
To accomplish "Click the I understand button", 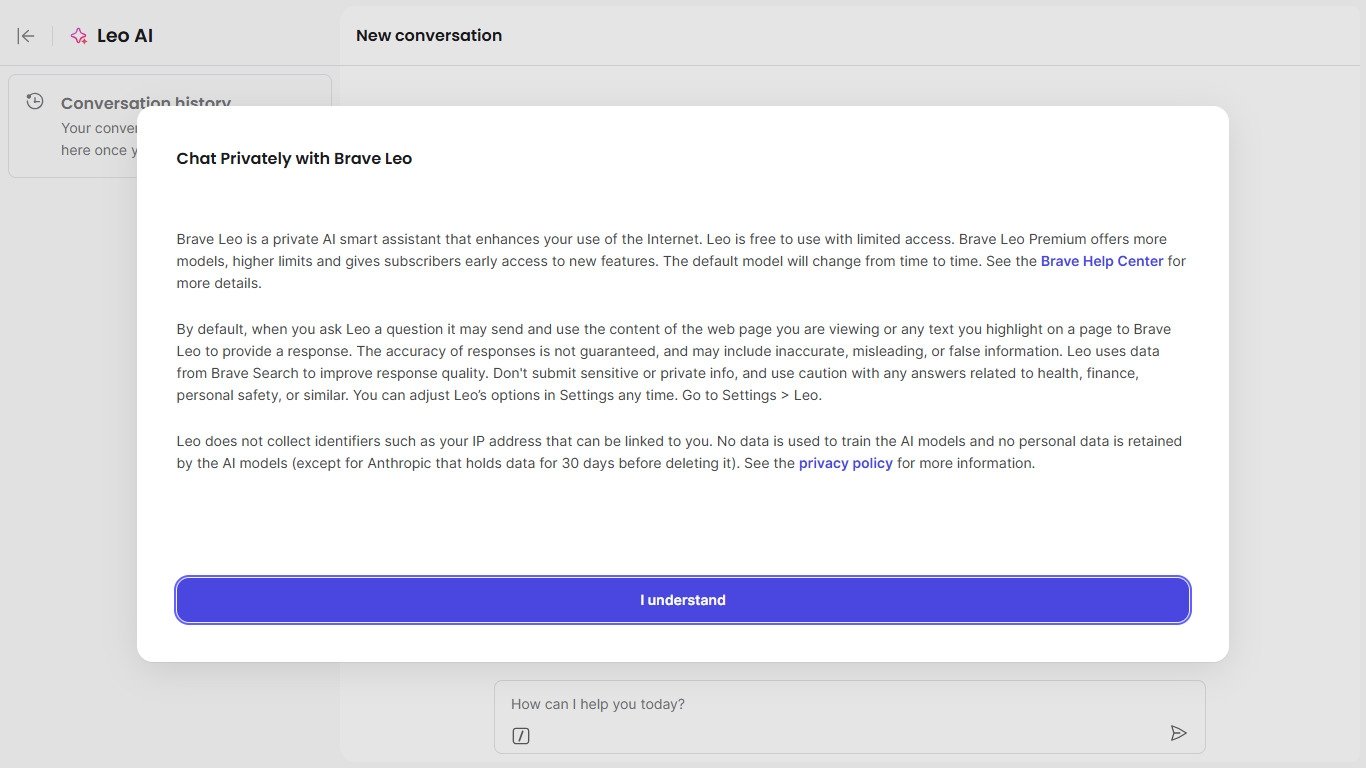I will [683, 600].
